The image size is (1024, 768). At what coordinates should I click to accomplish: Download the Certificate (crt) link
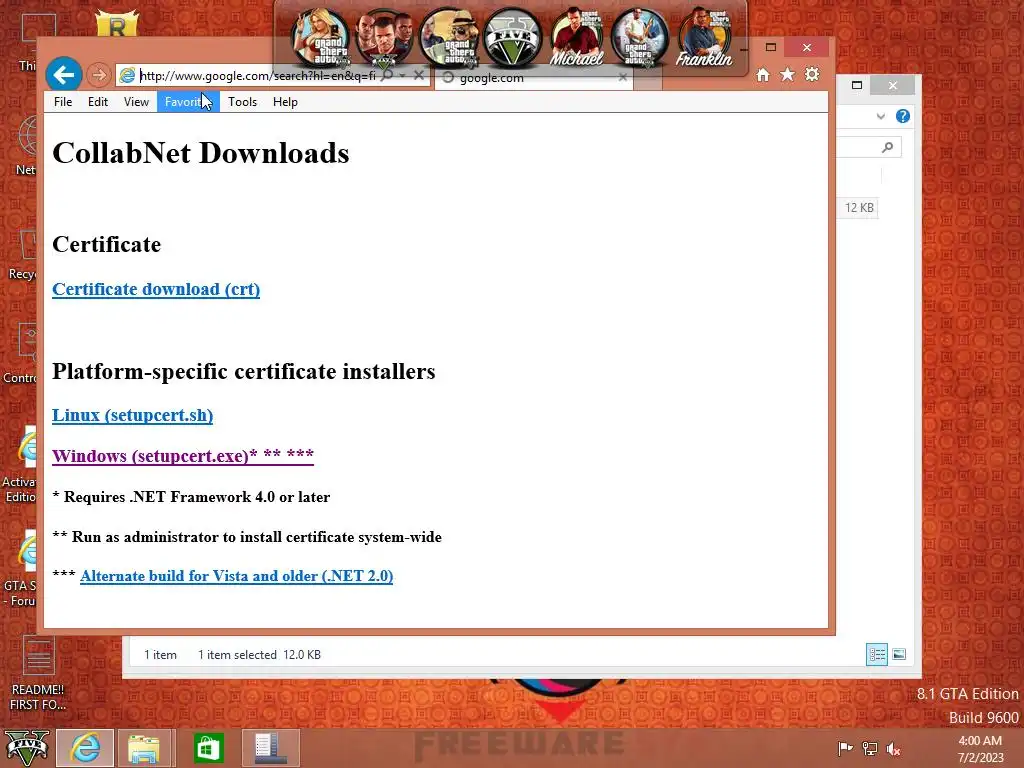point(156,289)
